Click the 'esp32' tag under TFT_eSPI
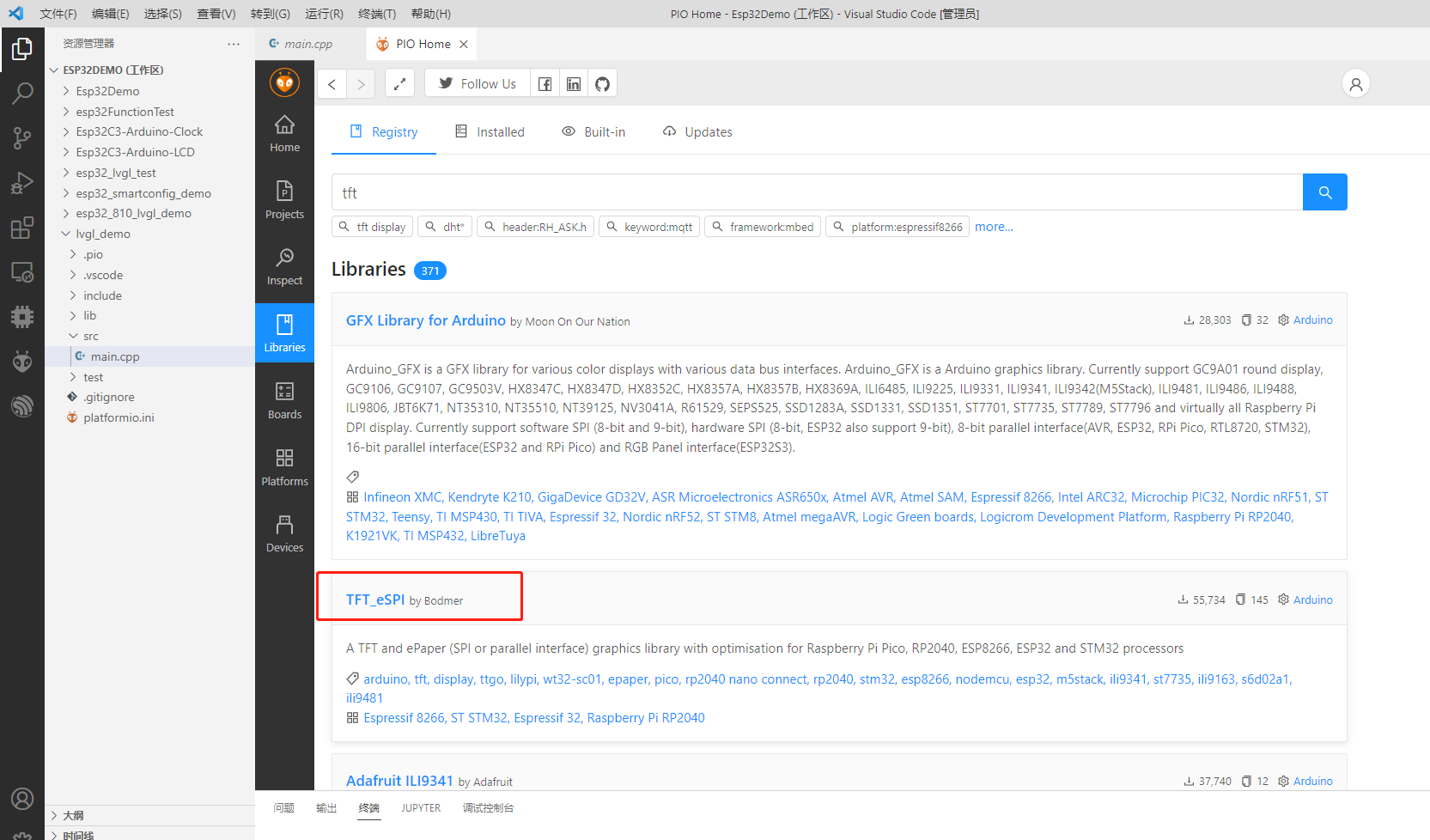1430x840 pixels. pos(1032,679)
